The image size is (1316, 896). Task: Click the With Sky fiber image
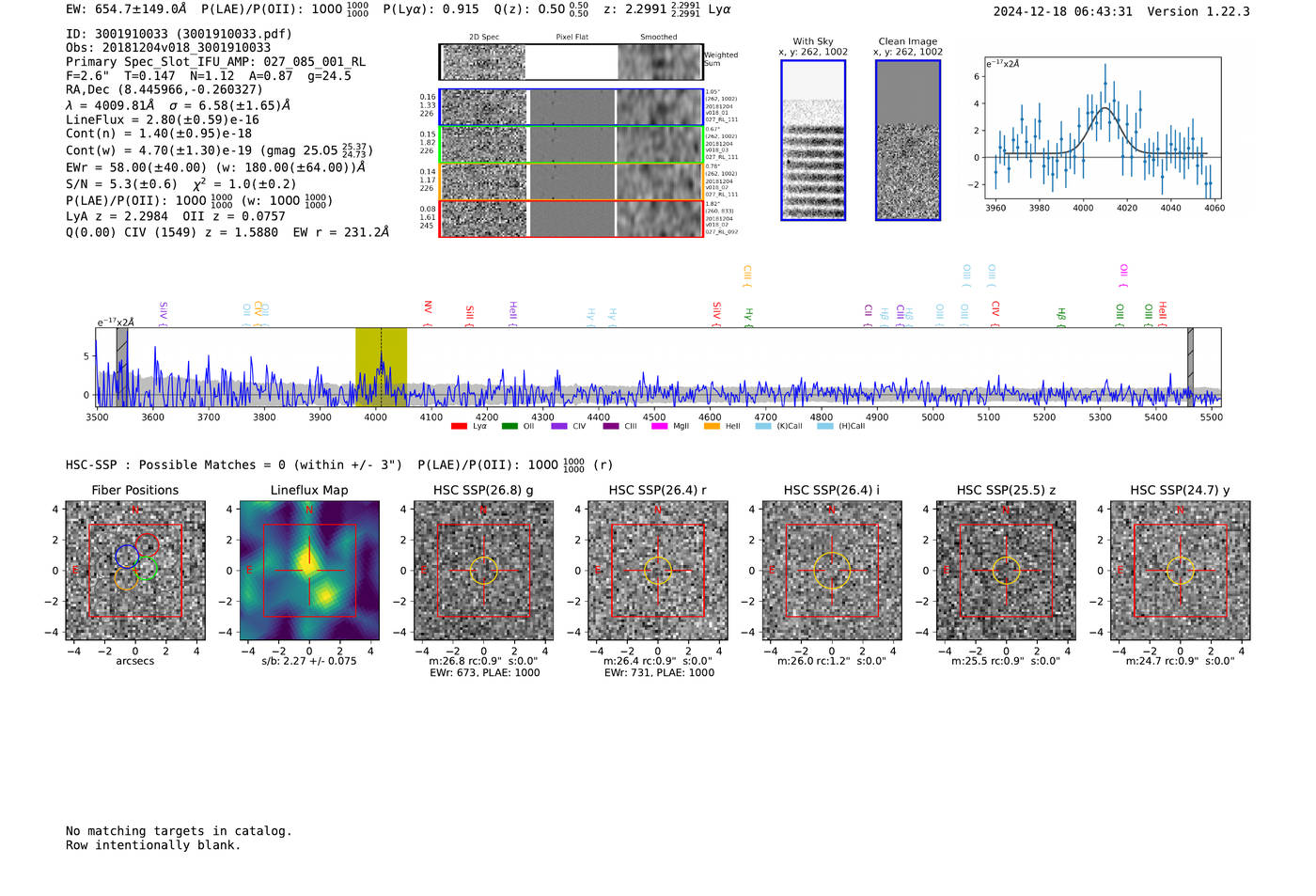point(813,140)
